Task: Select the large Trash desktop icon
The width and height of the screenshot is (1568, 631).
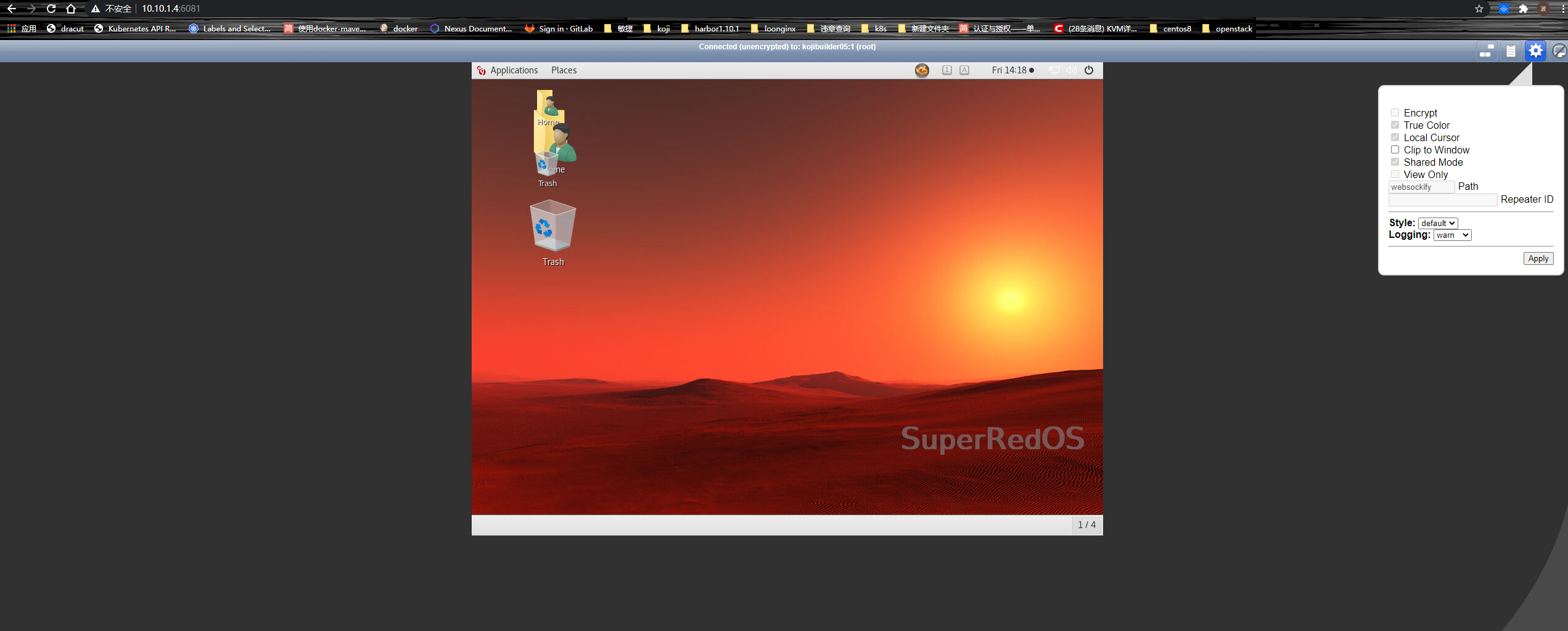Action: point(553,233)
